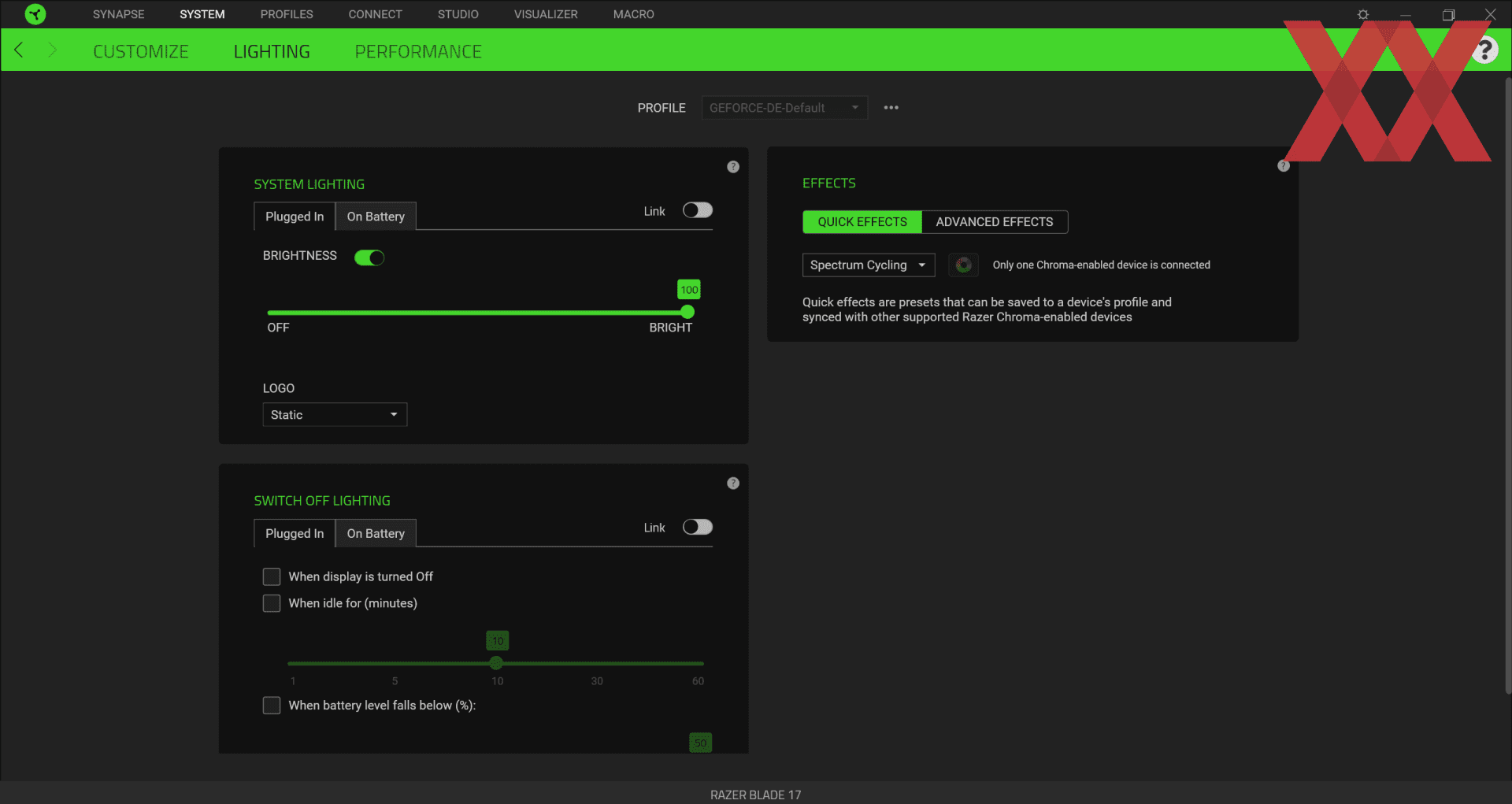
Task: Select Switch Off Lighting Plugged In tab
Action: 295,533
